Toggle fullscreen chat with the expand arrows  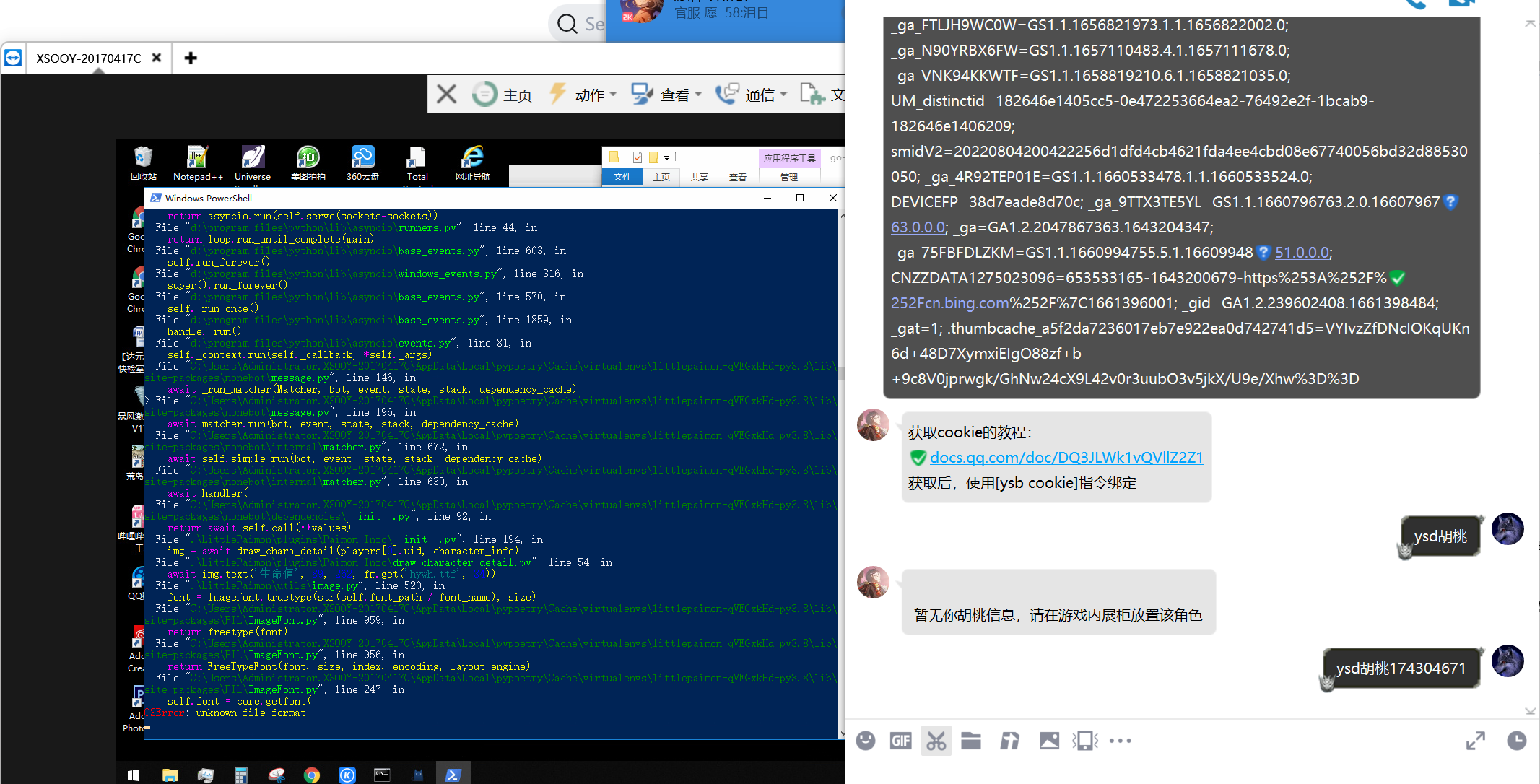click(x=1475, y=740)
